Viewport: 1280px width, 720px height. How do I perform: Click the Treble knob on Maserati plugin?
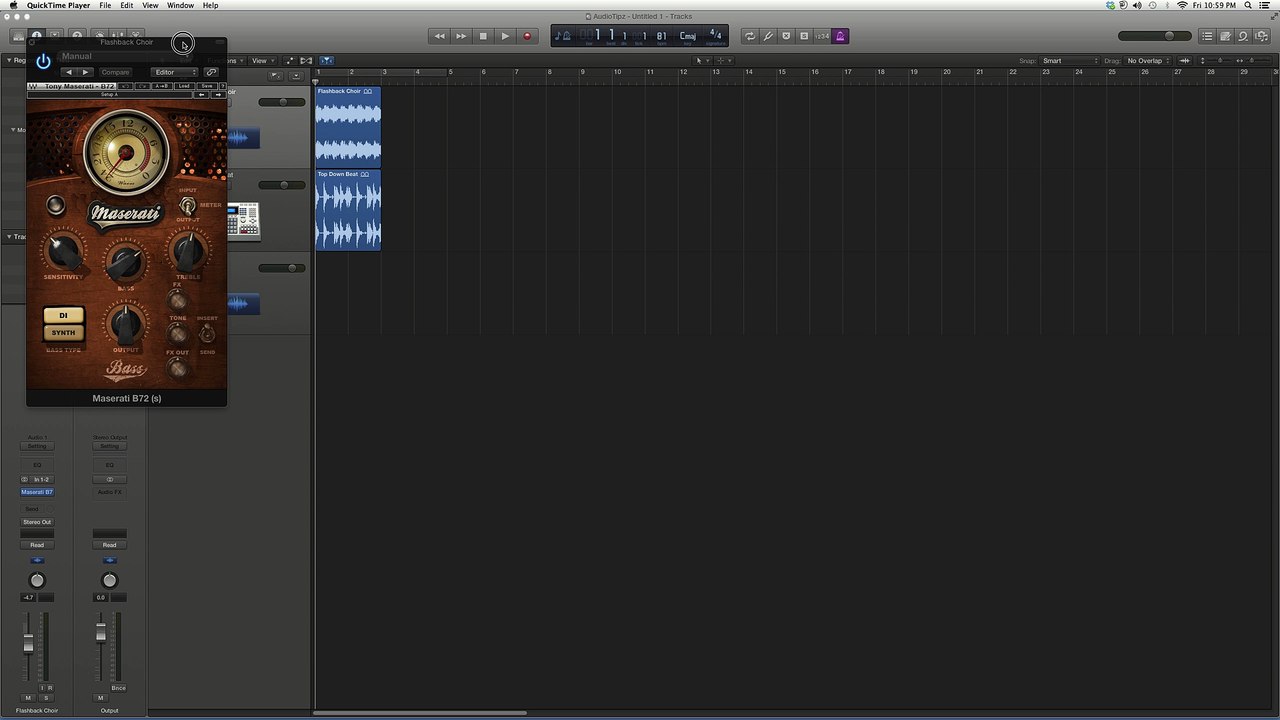tap(187, 251)
